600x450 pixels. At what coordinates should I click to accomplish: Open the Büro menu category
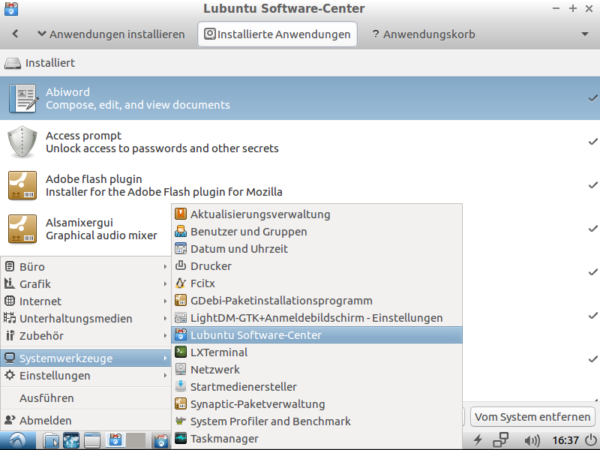pos(86,266)
